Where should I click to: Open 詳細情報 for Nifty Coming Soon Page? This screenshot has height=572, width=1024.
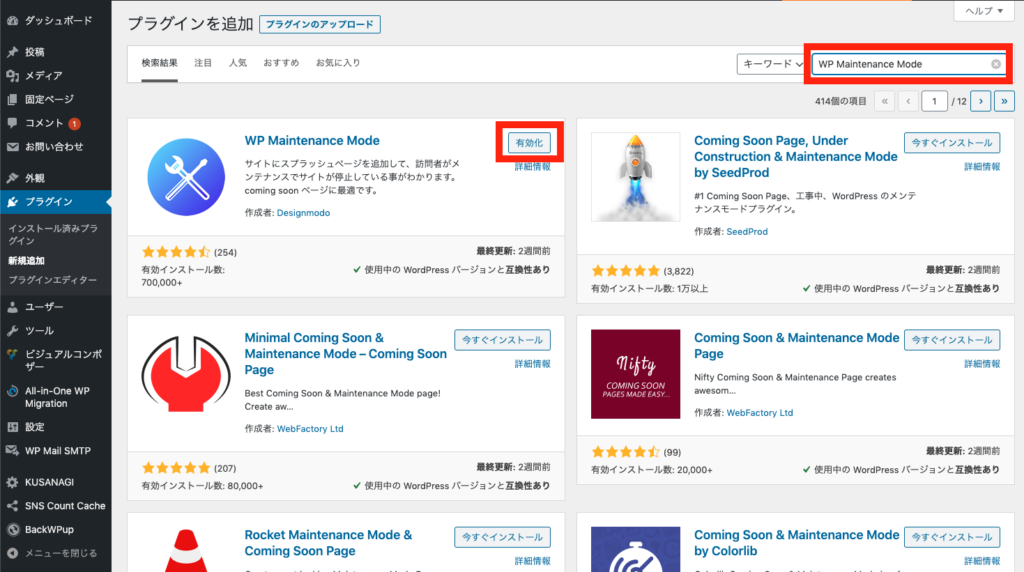[x=982, y=364]
